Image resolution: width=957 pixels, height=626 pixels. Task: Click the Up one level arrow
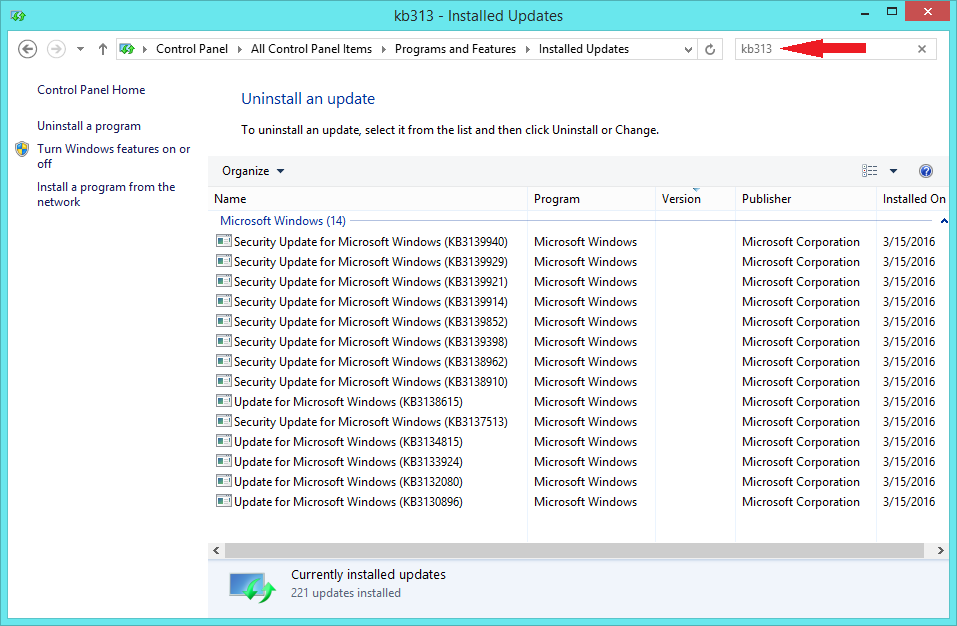coord(103,49)
